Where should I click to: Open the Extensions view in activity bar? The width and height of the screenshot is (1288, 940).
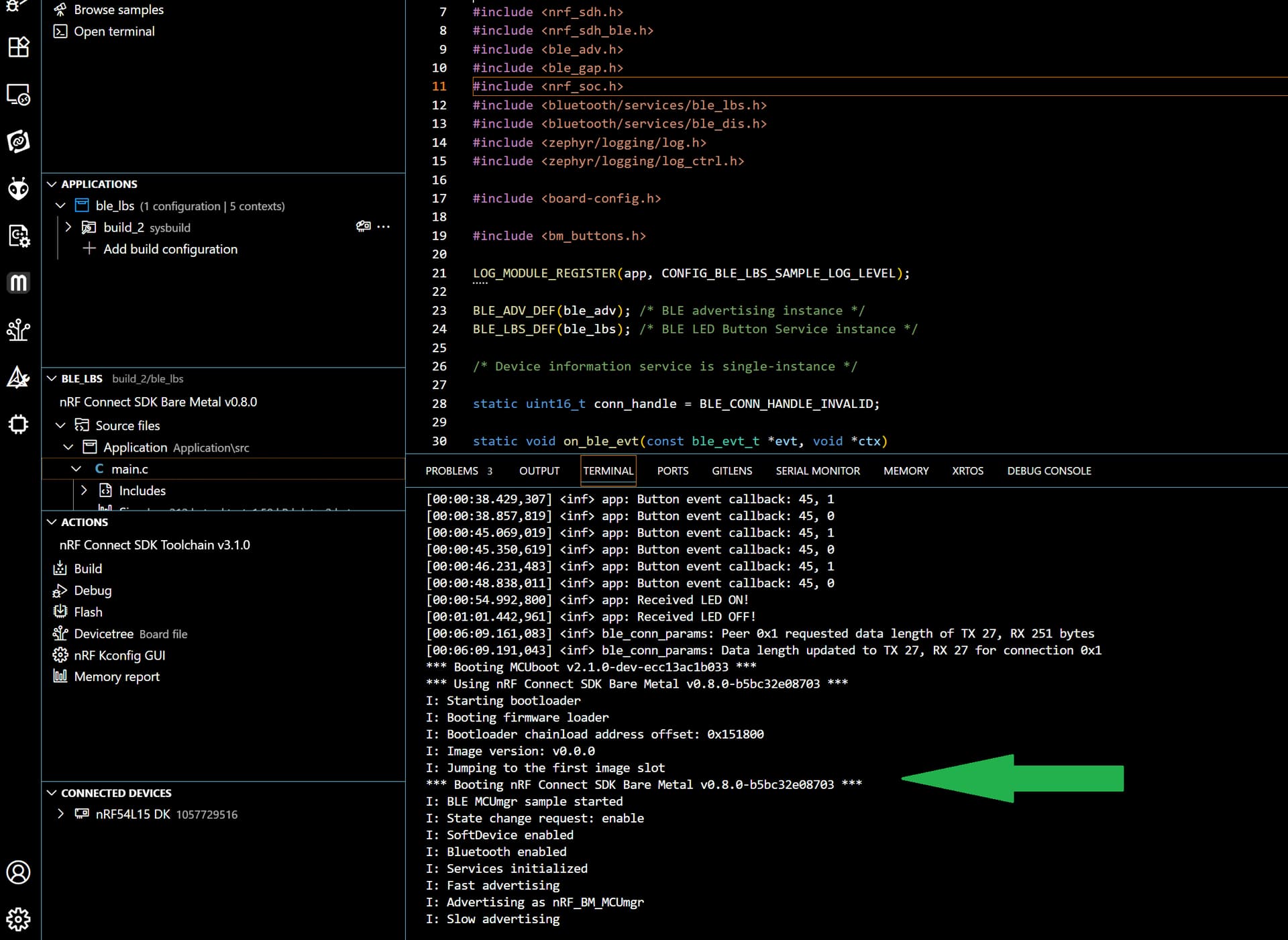click(19, 47)
